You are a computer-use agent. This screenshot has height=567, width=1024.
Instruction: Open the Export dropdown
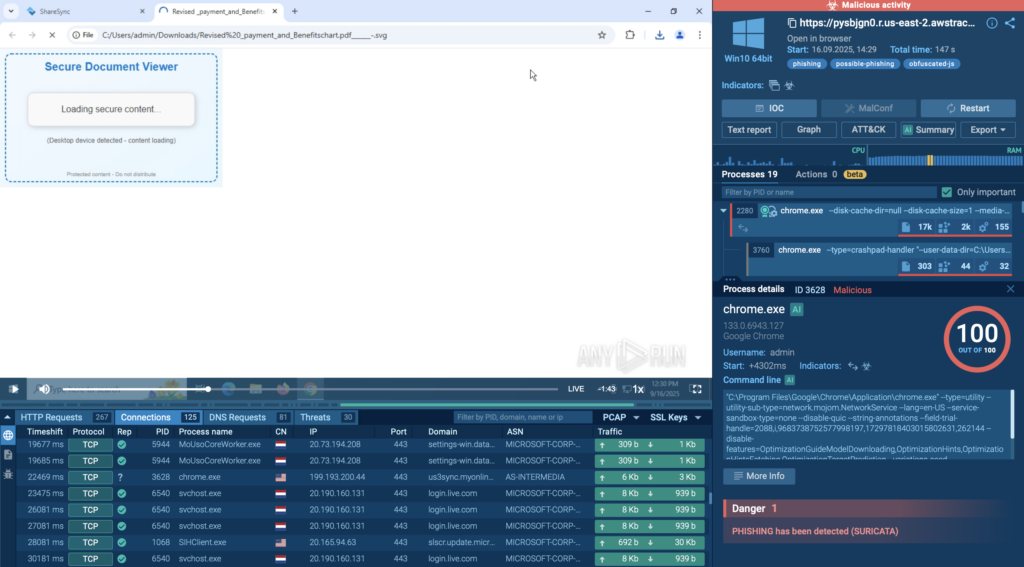tap(987, 129)
